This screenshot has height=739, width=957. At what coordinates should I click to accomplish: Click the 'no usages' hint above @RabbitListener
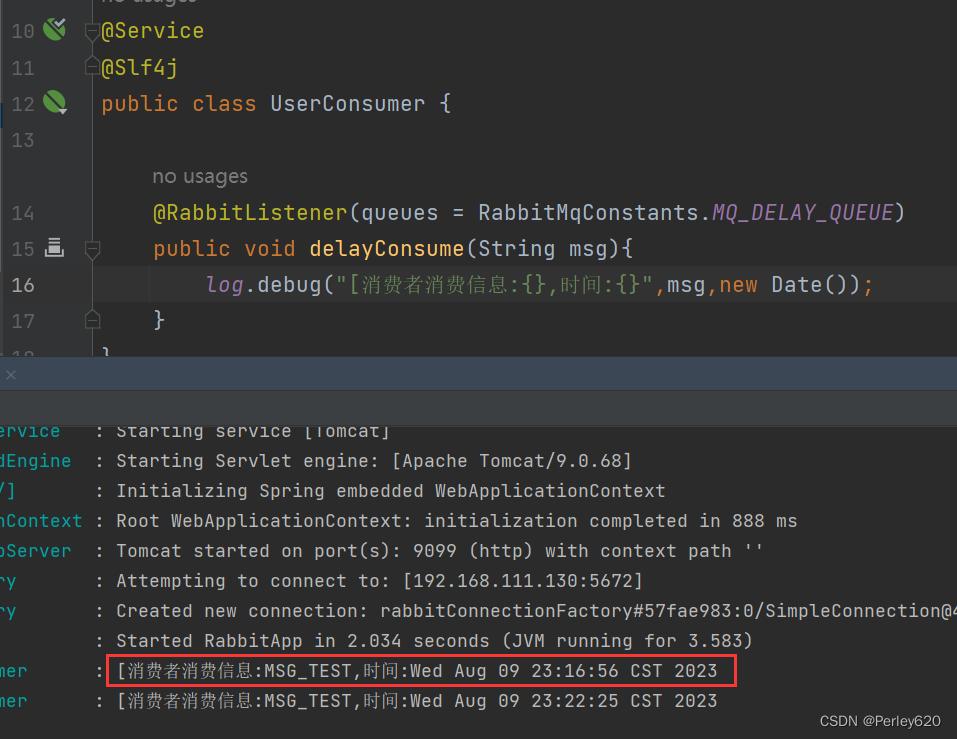[x=200, y=176]
